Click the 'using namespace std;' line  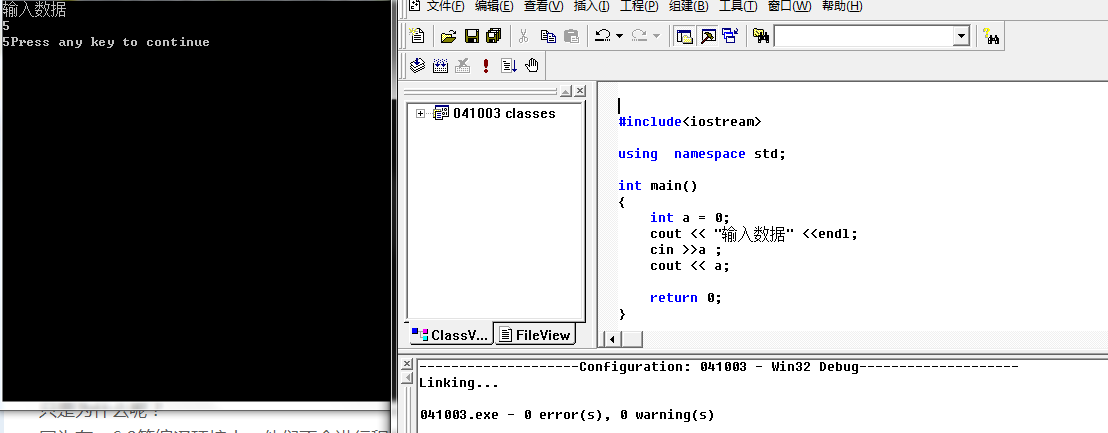(x=702, y=153)
